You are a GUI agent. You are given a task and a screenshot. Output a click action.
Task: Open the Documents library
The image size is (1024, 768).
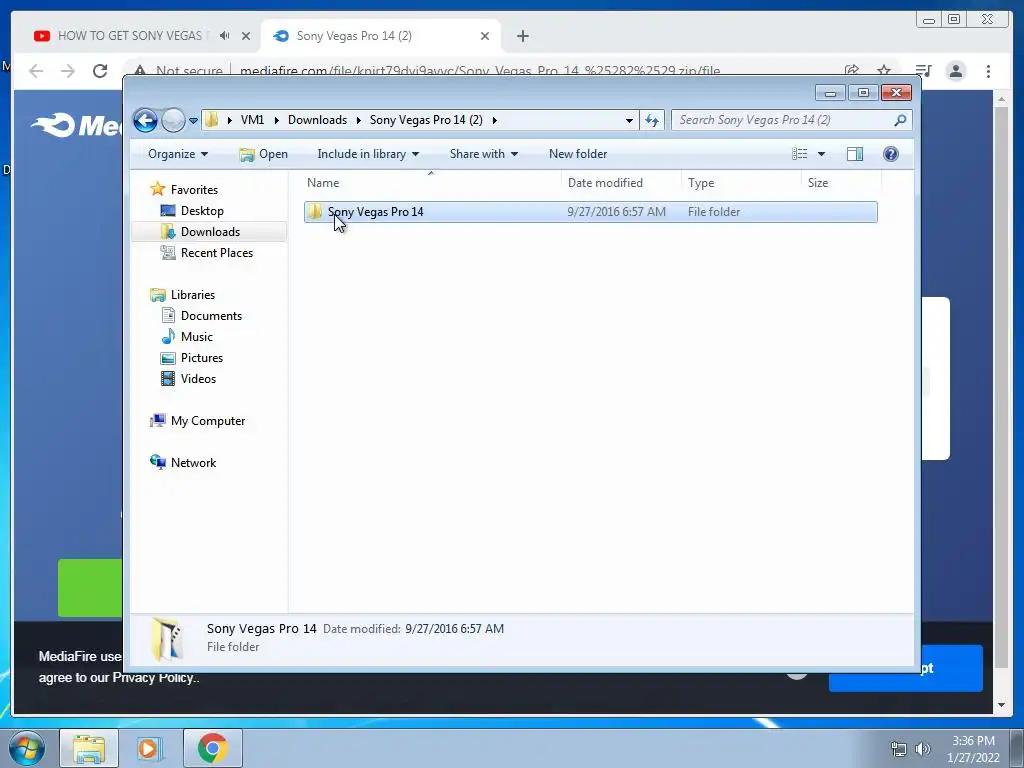pyautogui.click(x=211, y=315)
